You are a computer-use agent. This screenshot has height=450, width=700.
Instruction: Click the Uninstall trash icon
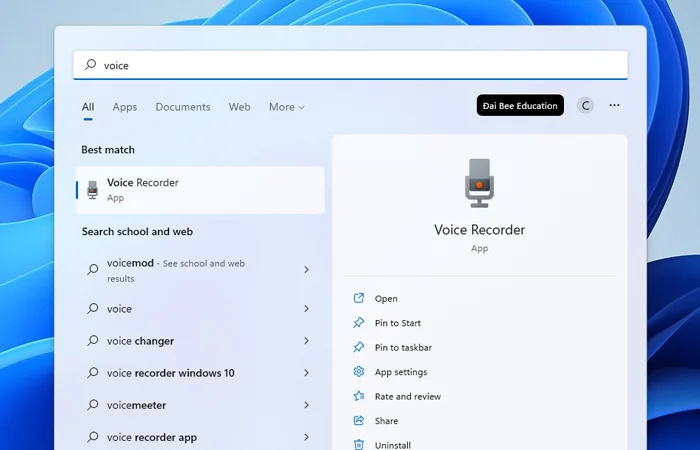pyautogui.click(x=359, y=444)
